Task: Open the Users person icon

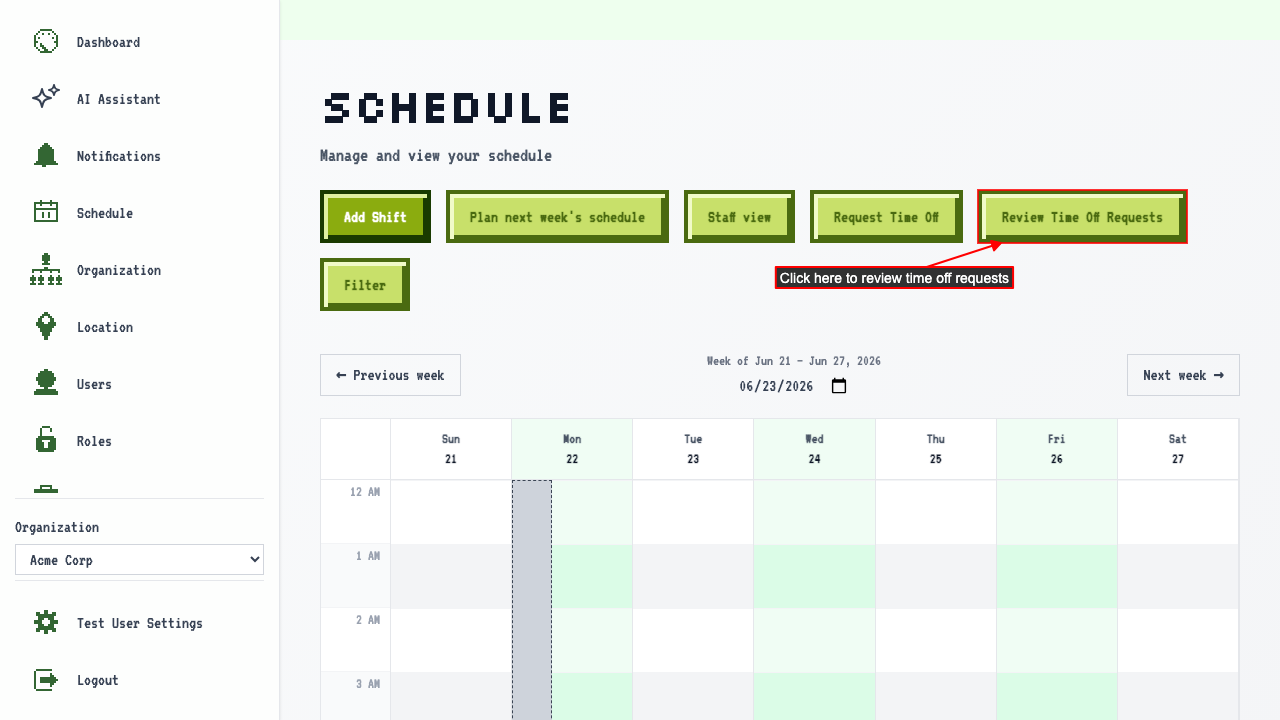Action: coord(46,384)
